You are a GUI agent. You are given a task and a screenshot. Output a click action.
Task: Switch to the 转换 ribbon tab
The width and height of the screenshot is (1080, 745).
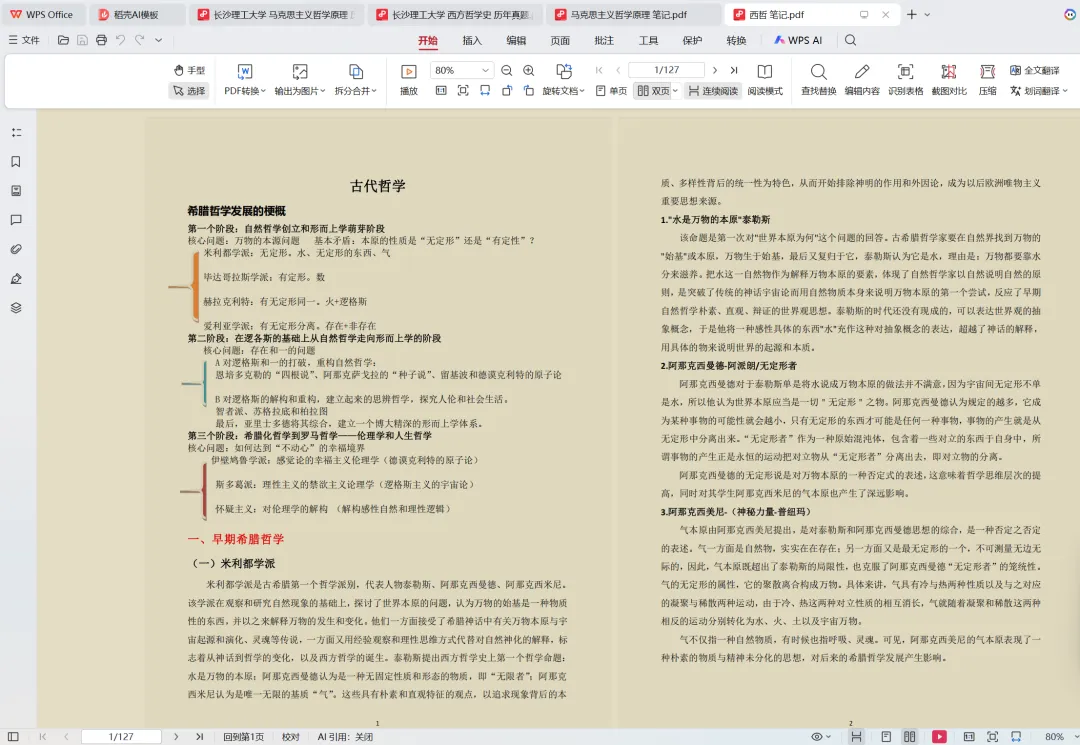736,41
